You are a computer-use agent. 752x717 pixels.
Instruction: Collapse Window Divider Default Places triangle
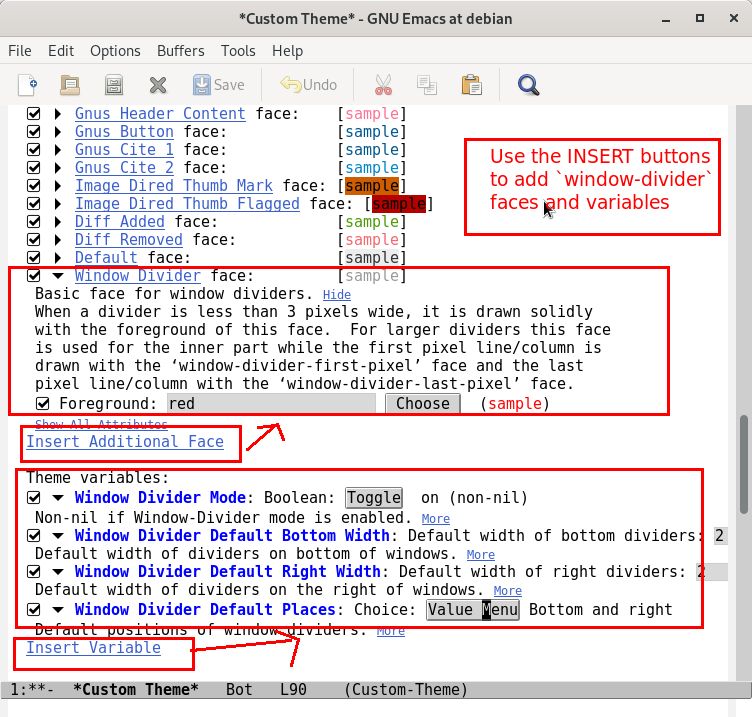point(58,610)
